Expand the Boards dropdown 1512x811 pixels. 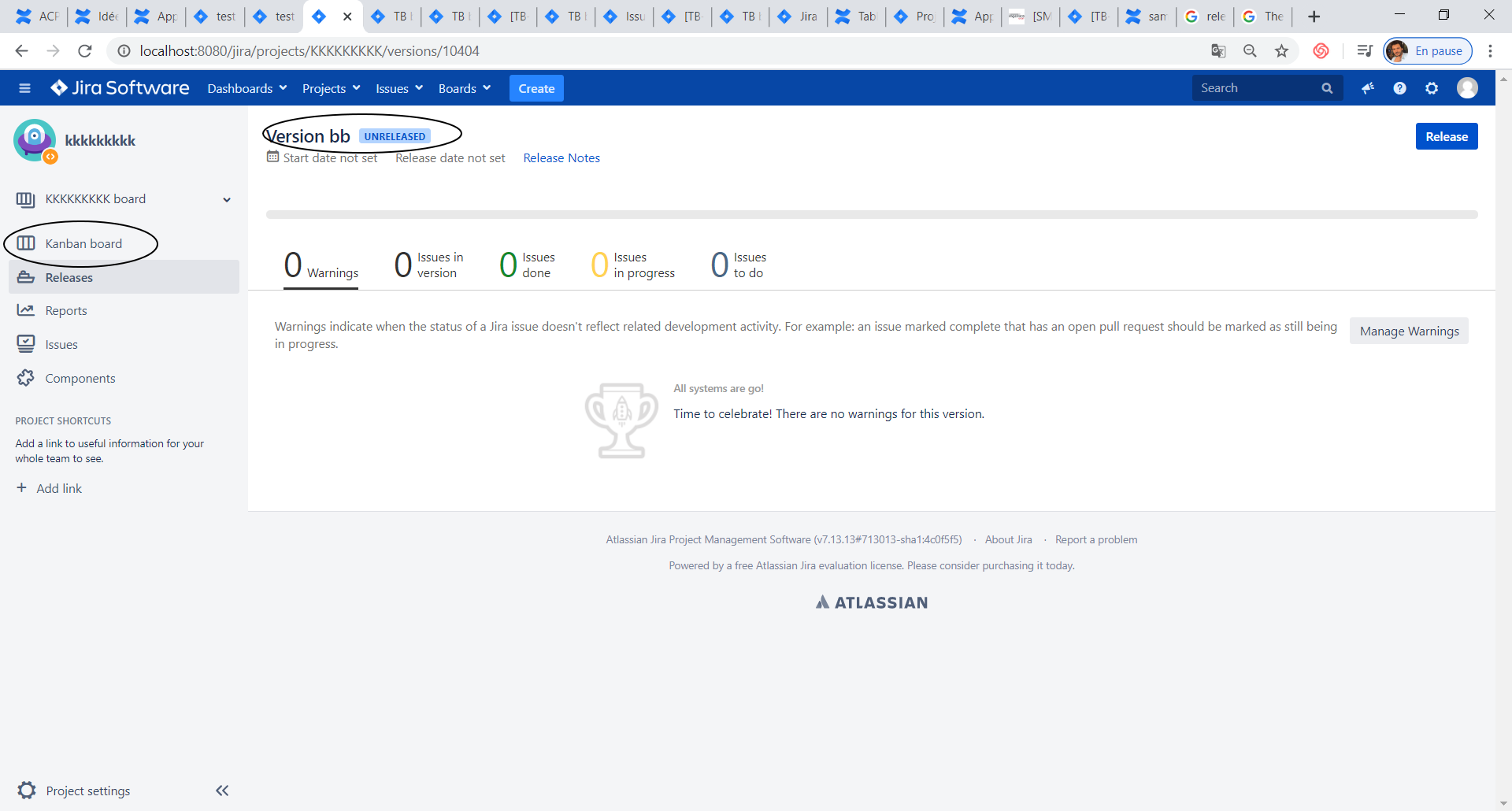point(465,88)
